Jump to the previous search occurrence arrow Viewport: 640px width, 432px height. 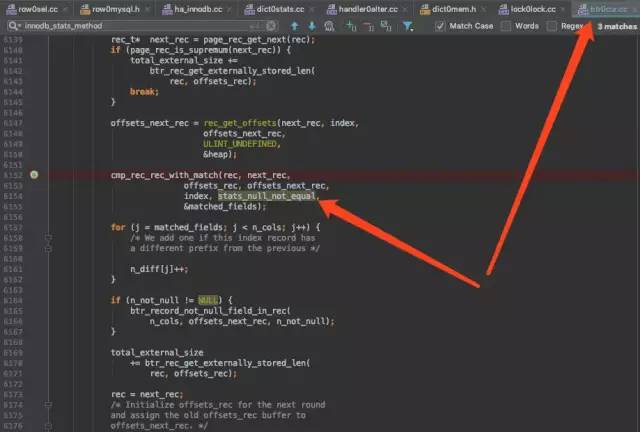[294, 26]
